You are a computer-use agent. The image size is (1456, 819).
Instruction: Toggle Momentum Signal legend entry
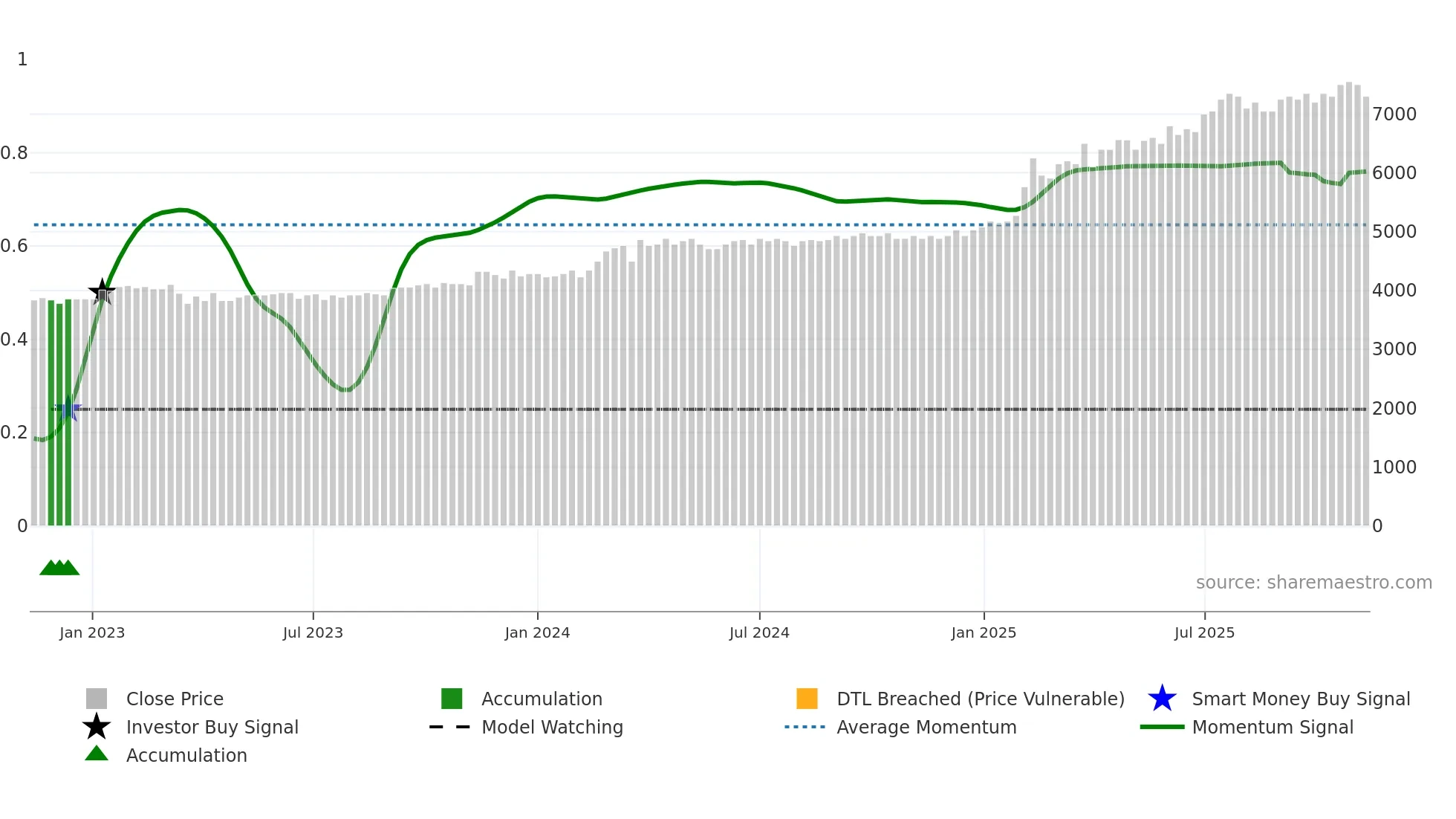pyautogui.click(x=1273, y=727)
